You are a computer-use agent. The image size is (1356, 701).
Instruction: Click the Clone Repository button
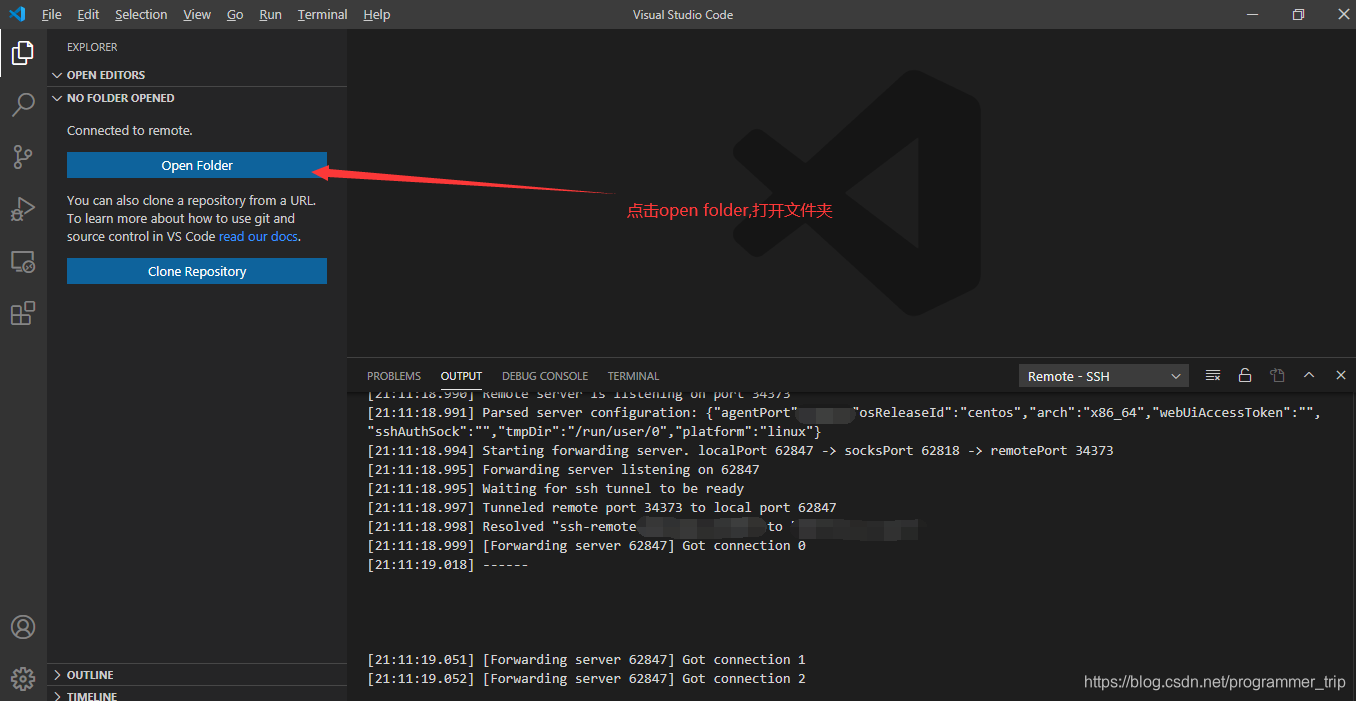click(x=197, y=271)
